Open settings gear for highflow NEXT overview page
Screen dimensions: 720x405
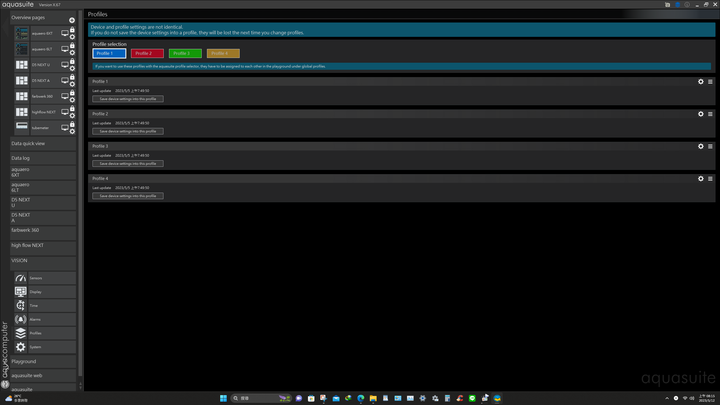click(x=72, y=116)
